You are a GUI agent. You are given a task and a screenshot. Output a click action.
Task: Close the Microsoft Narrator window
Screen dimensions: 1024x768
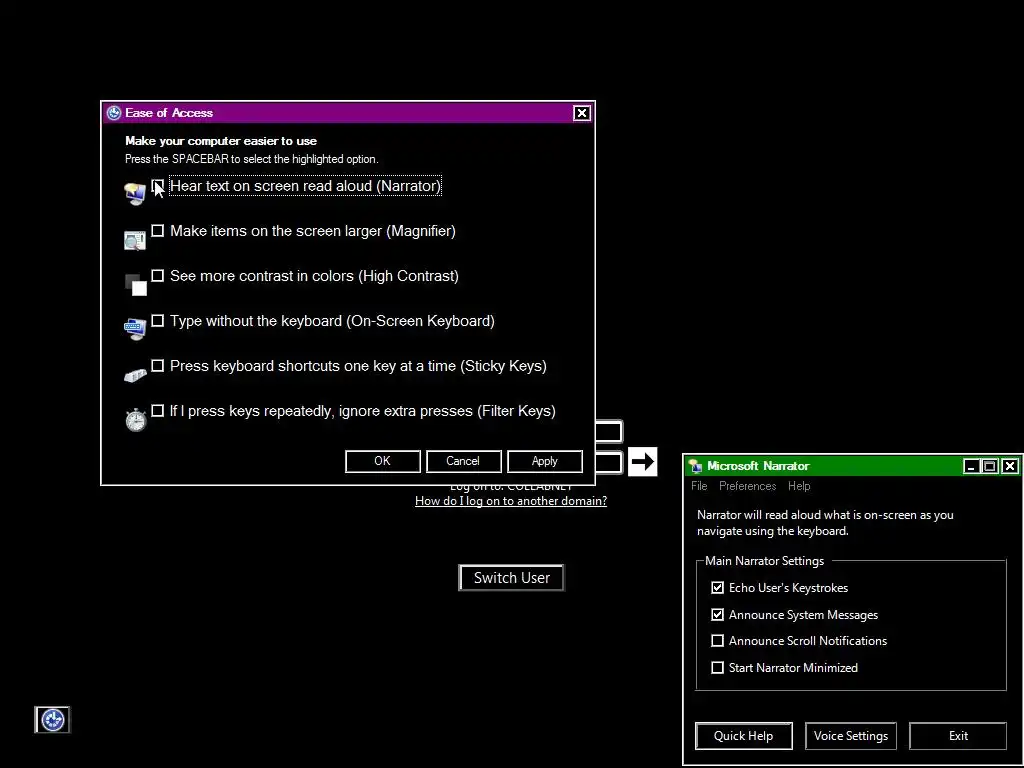click(1010, 466)
